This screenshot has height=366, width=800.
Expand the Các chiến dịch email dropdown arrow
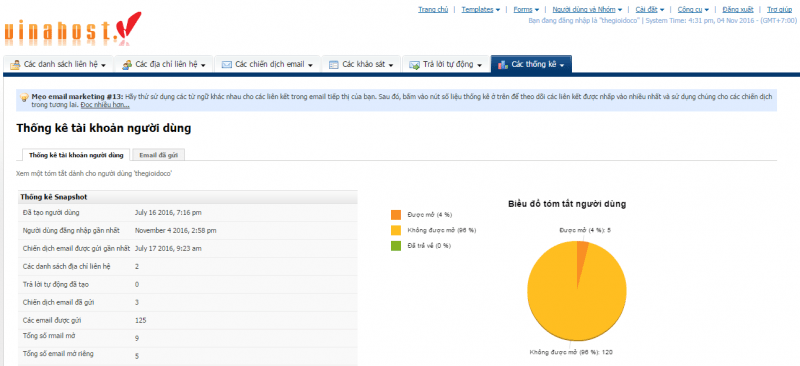pos(310,65)
